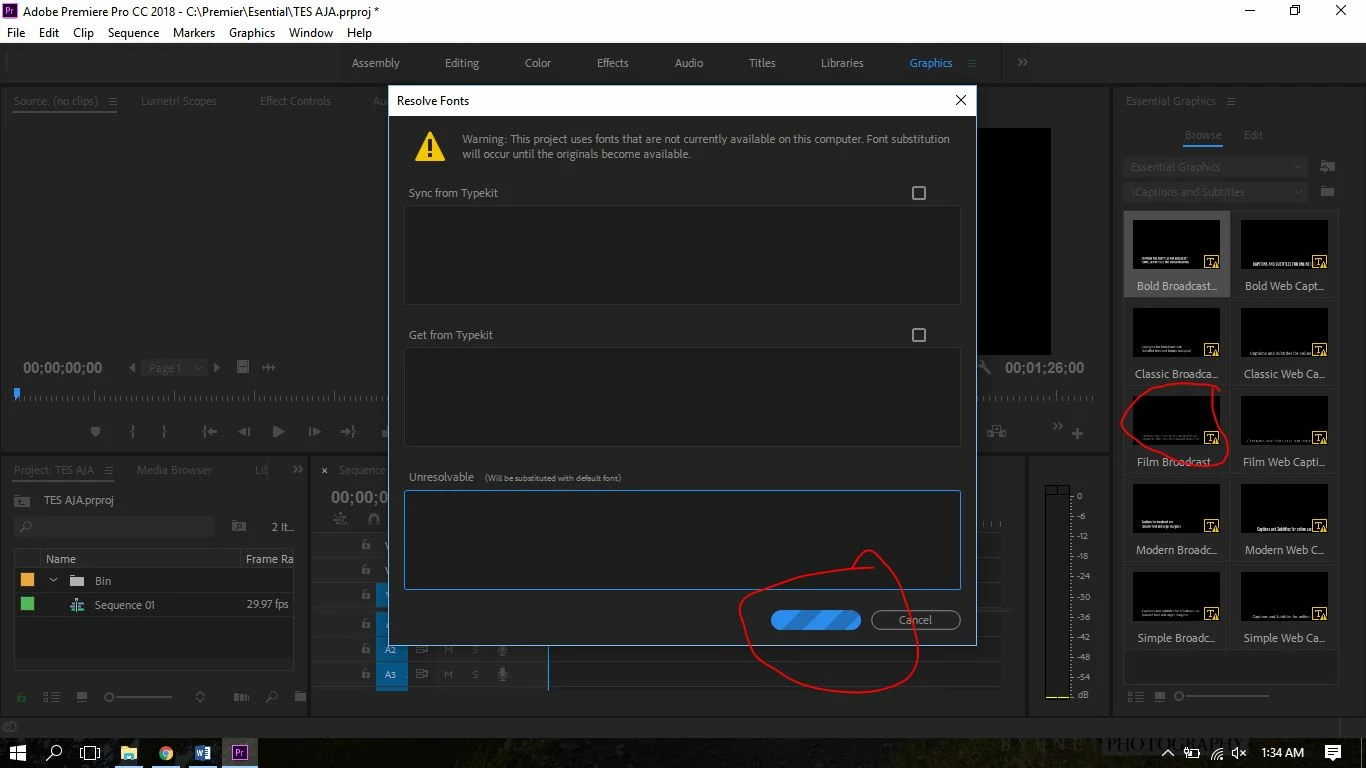This screenshot has height=768, width=1366.
Task: Close the Sequence timeline tab
Action: (324, 470)
